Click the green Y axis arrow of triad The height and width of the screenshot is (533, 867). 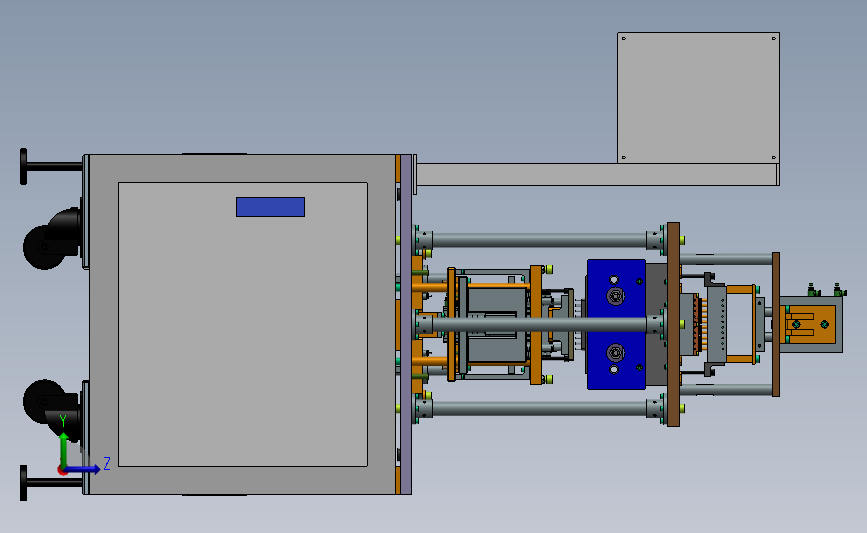(64, 450)
